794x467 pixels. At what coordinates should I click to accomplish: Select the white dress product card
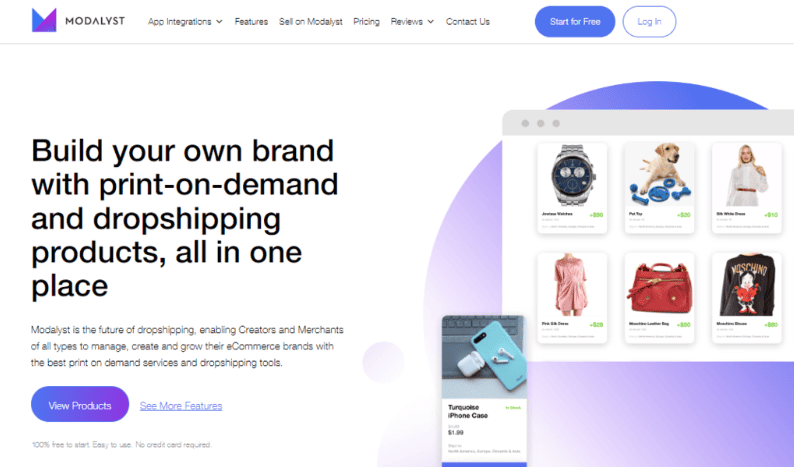click(x=746, y=188)
